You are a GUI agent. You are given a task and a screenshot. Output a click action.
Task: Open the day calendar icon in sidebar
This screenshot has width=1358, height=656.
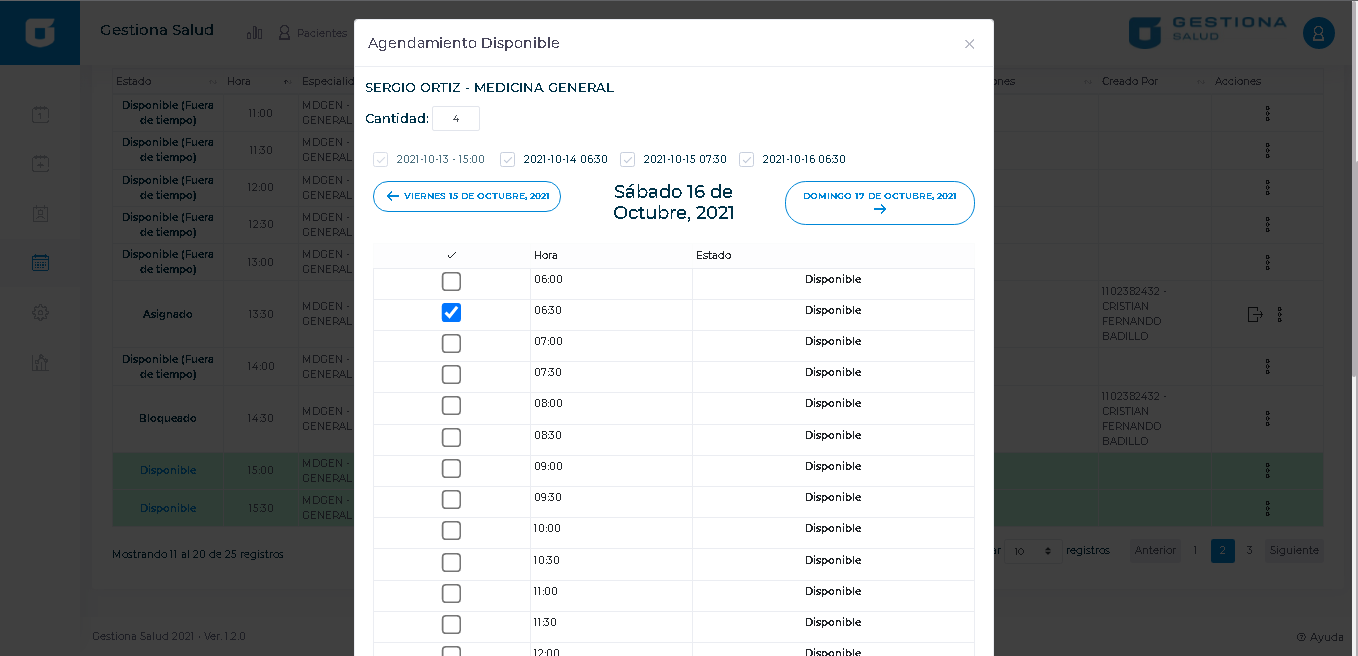pos(40,114)
